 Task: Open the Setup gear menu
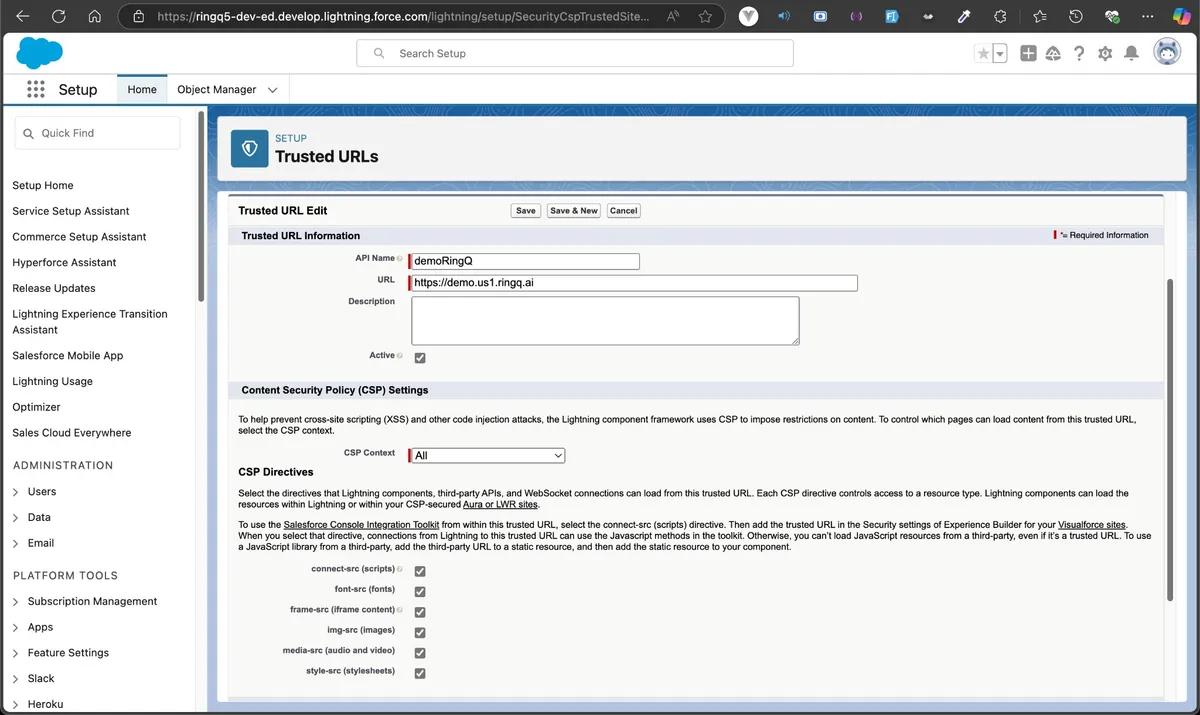pyautogui.click(x=1105, y=54)
